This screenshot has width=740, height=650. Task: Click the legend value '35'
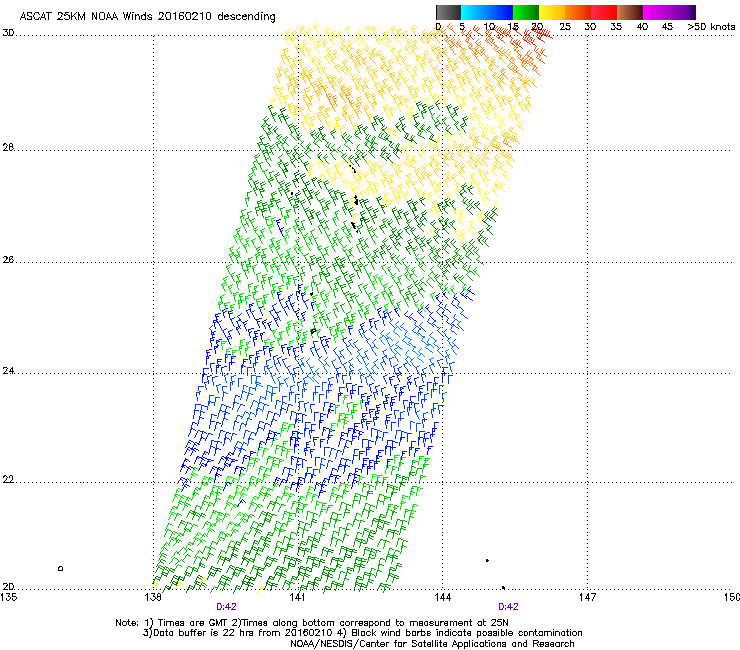616,27
